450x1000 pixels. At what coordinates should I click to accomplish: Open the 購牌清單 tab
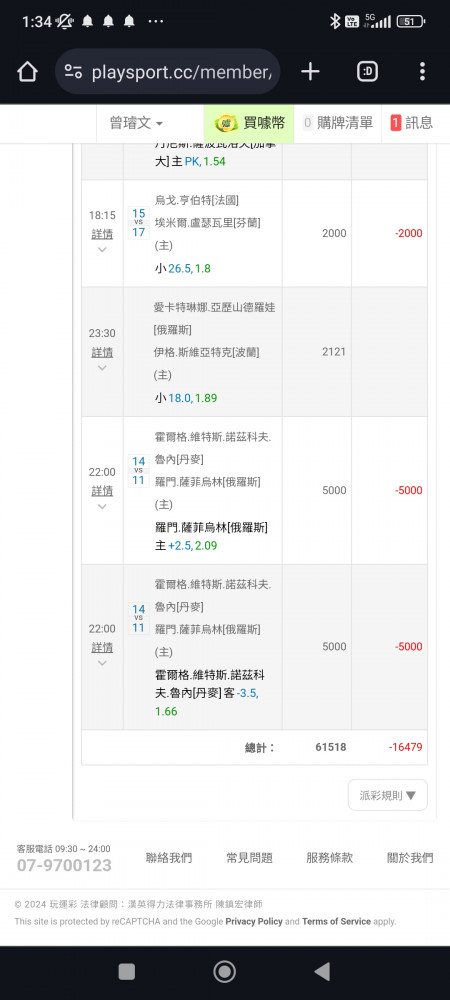pos(338,124)
